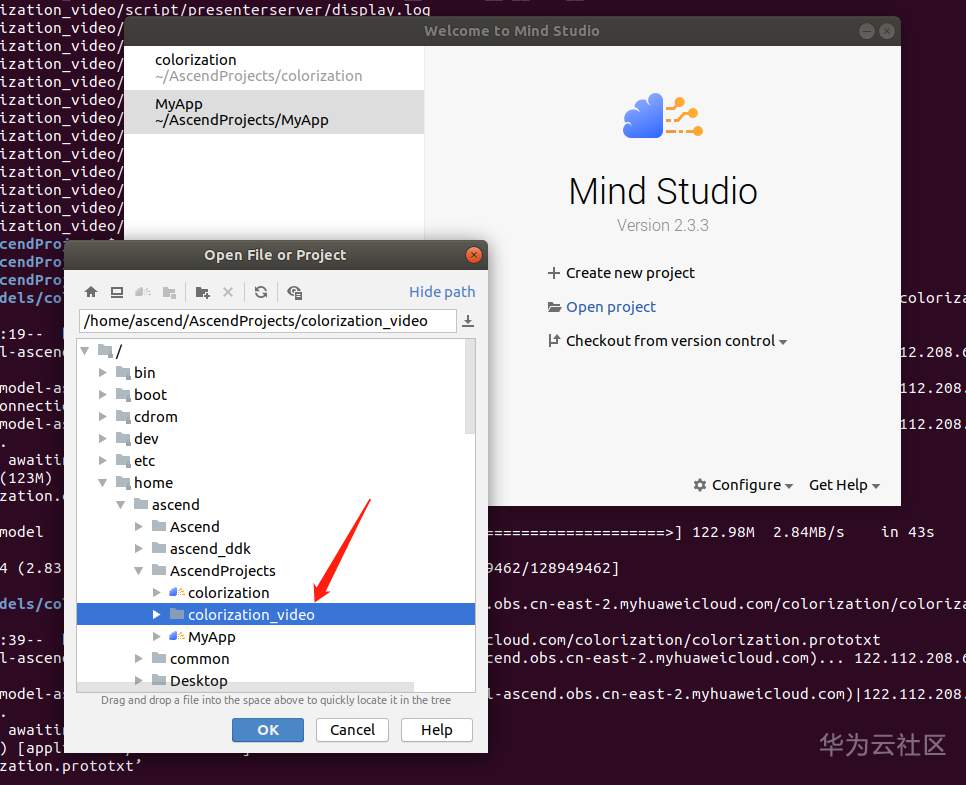Click the Cancel button
The image size is (966, 785).
pos(352,730)
